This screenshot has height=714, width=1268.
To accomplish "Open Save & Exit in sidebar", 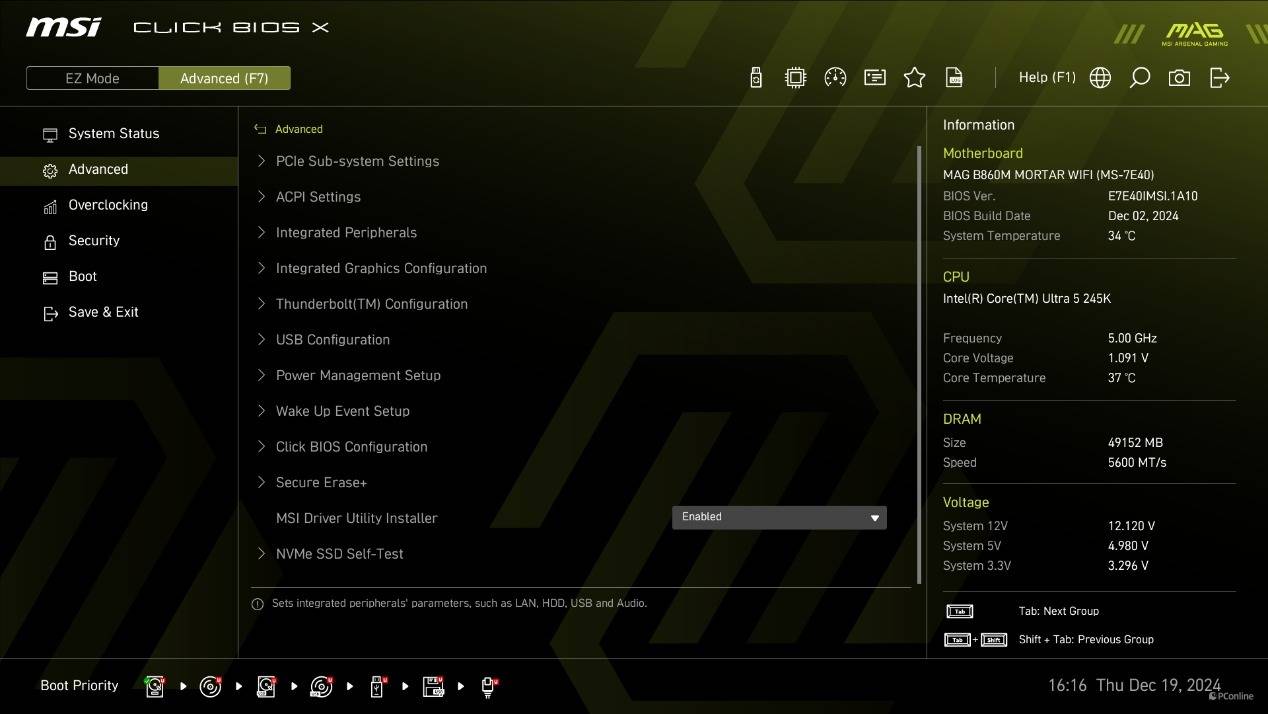I will [x=103, y=312].
